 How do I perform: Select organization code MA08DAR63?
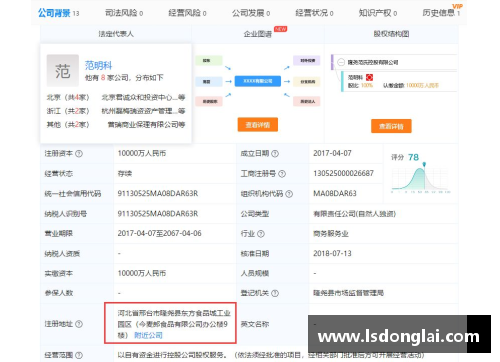(335, 193)
